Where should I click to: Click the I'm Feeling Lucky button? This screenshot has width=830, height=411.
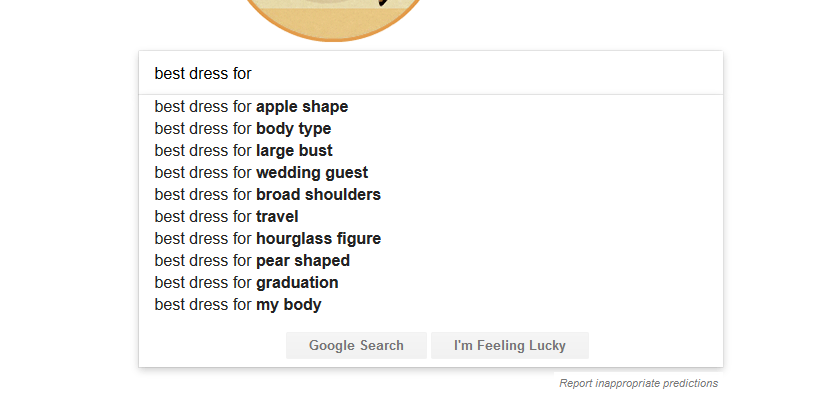coord(510,346)
